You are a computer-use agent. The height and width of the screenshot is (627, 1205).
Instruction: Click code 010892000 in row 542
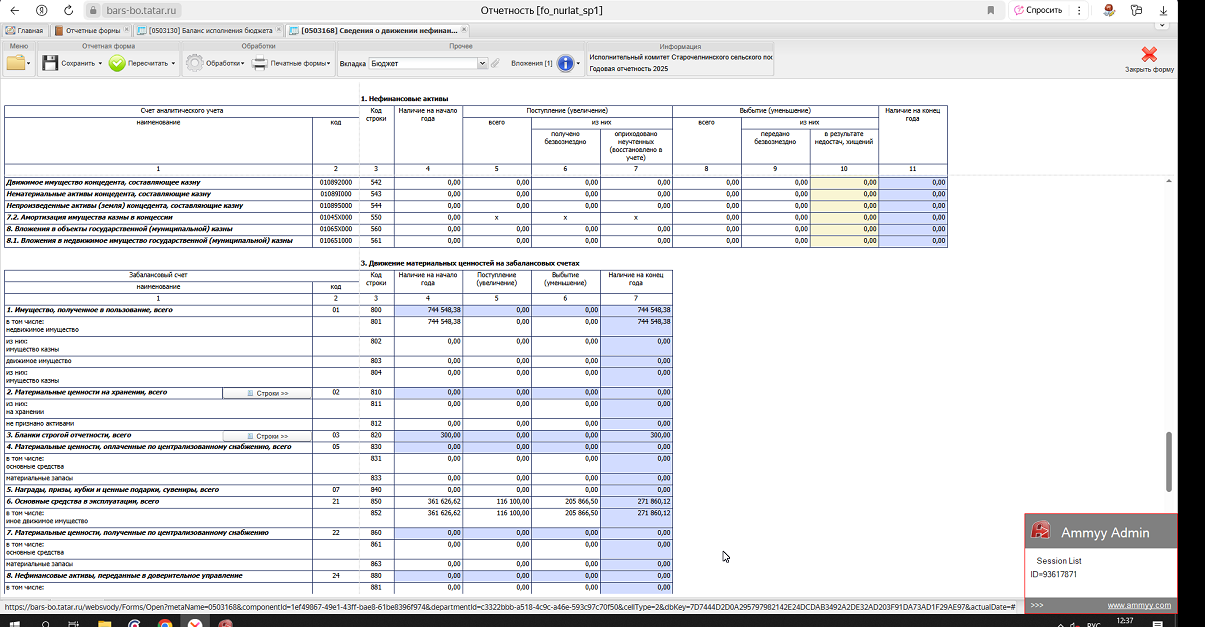(335, 183)
